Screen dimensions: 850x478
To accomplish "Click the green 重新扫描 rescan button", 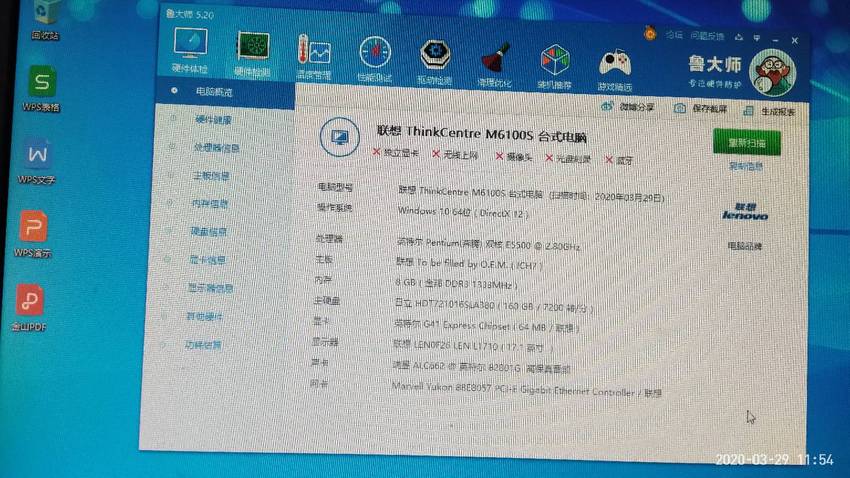I will (747, 143).
